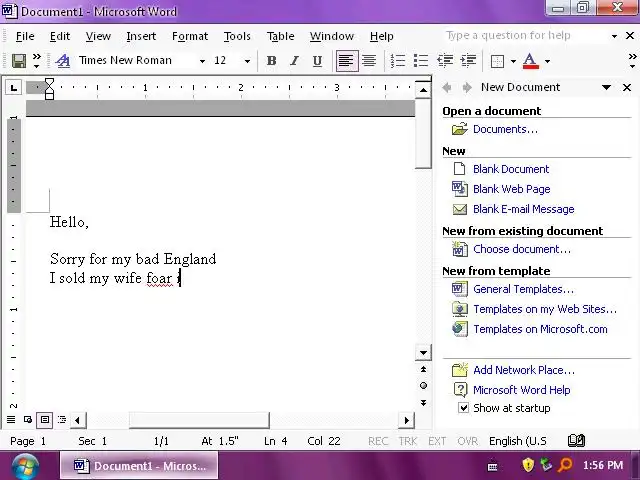Switch to Normal View icon
Screen dimensions: 640x480
click(11, 420)
